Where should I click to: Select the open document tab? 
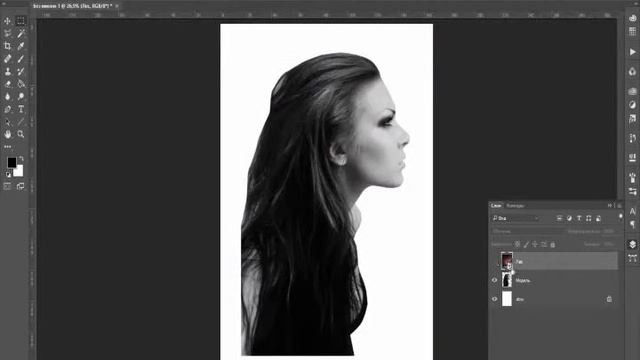72,6
